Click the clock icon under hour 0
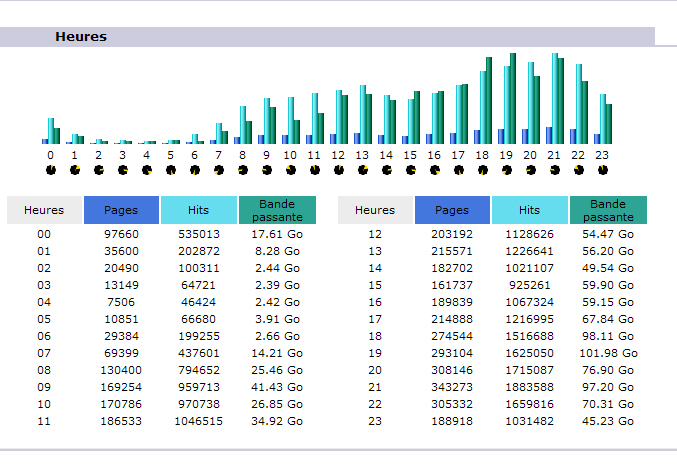Viewport: 677px width, 476px height. coord(50,170)
